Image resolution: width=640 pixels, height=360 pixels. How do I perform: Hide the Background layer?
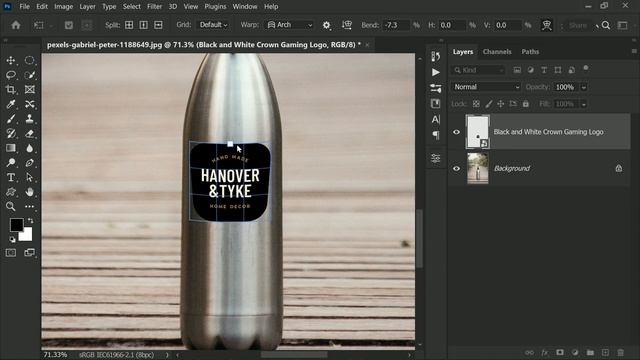point(456,169)
